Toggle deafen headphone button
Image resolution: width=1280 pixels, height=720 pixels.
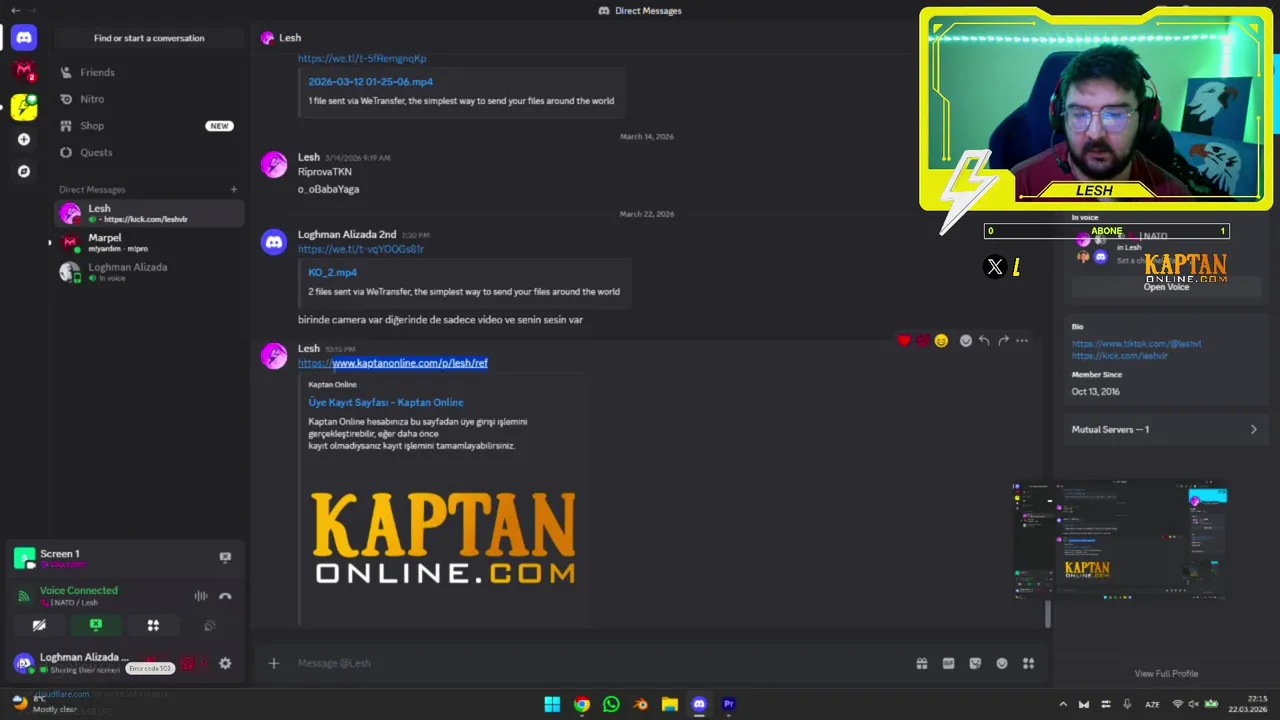click(x=188, y=663)
